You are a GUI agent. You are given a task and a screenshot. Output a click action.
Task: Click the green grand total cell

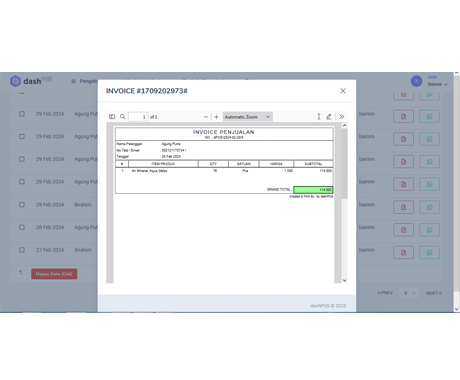(x=313, y=190)
